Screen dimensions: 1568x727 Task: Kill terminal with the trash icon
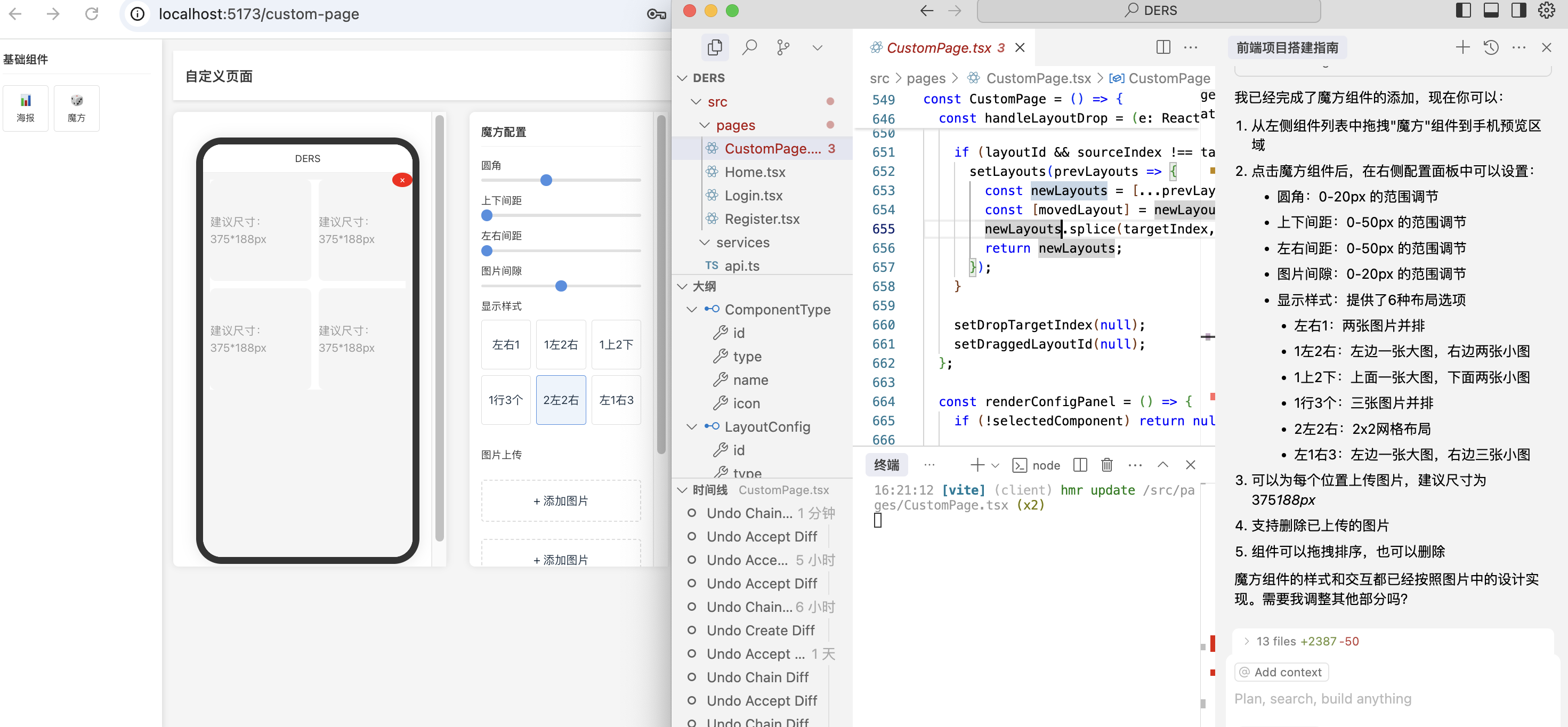[1106, 465]
